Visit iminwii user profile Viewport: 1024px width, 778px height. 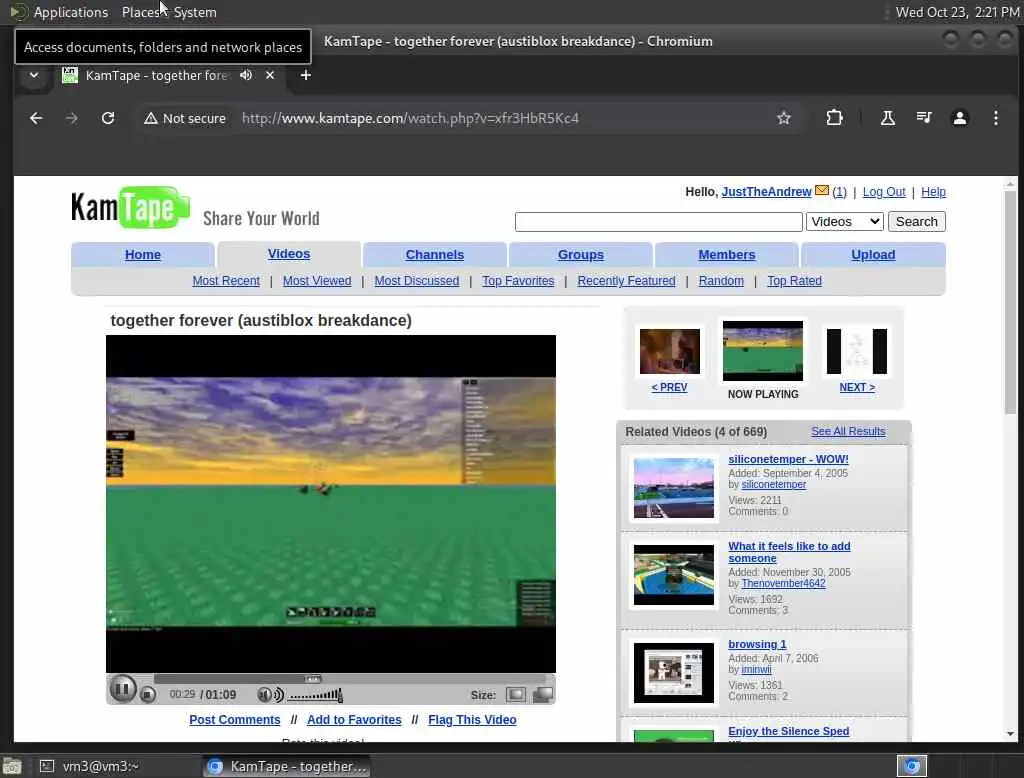tap(756, 670)
